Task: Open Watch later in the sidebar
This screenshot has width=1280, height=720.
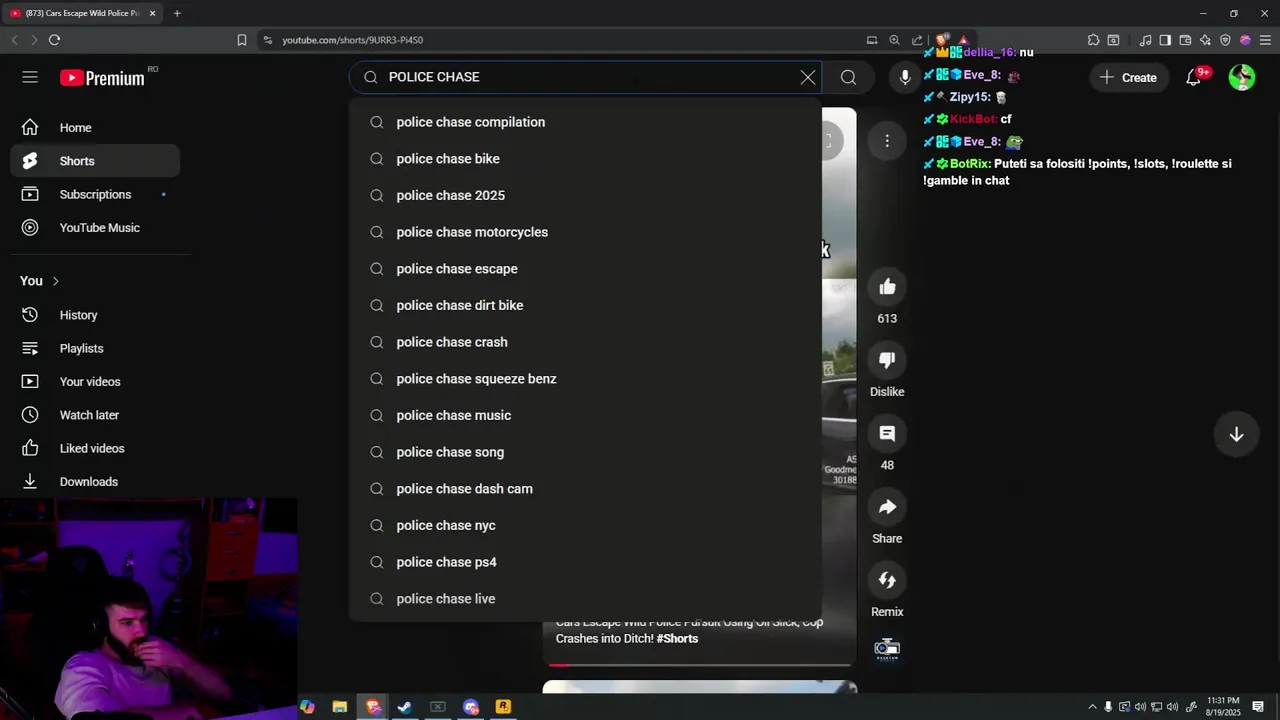Action: tap(95, 415)
